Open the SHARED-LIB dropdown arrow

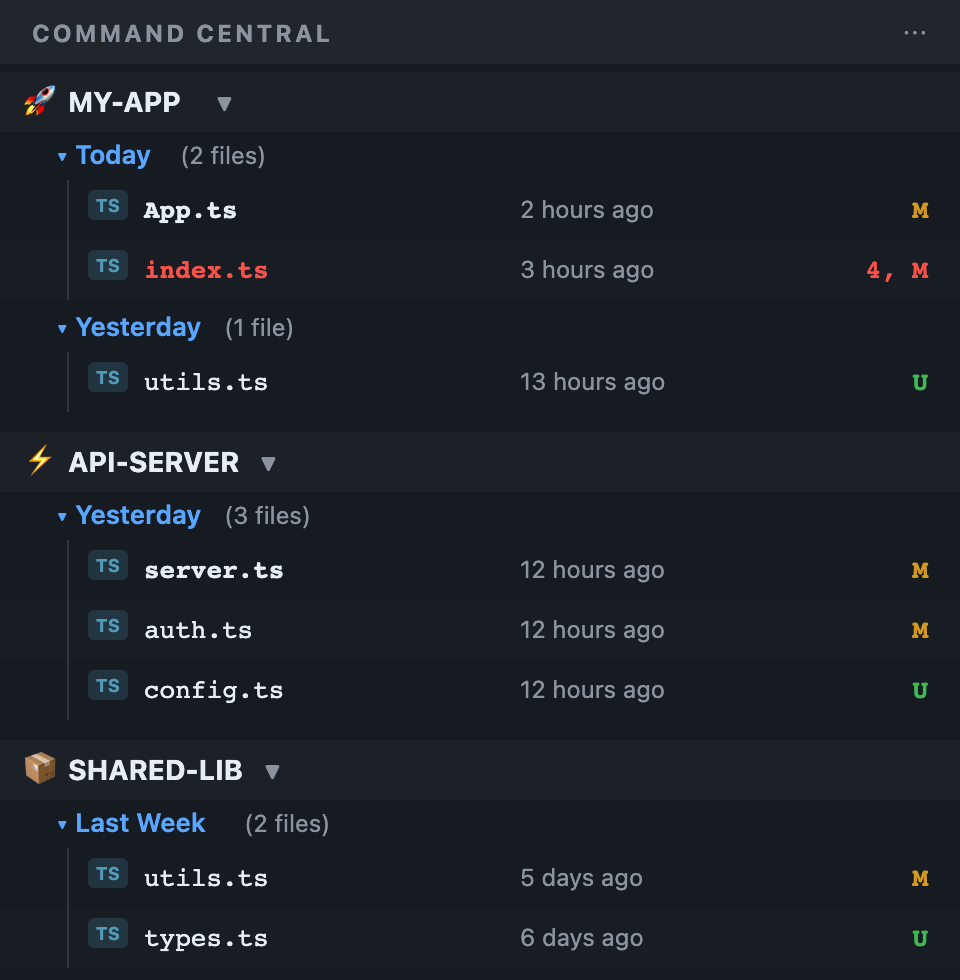click(x=271, y=771)
